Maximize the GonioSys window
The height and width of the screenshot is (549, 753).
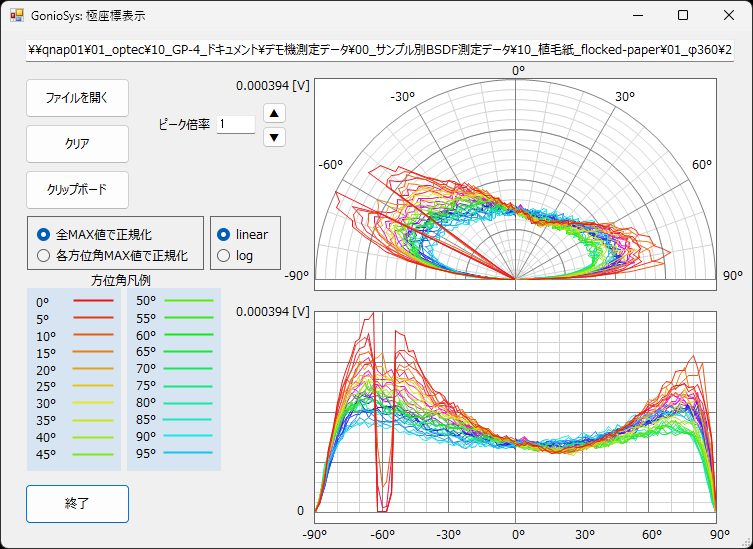click(x=683, y=15)
